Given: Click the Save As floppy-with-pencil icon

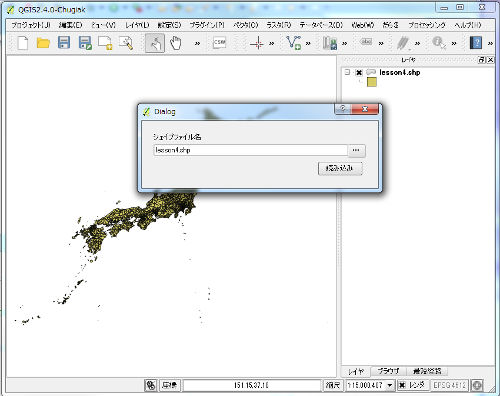Looking at the screenshot, I should pyautogui.click(x=85, y=43).
